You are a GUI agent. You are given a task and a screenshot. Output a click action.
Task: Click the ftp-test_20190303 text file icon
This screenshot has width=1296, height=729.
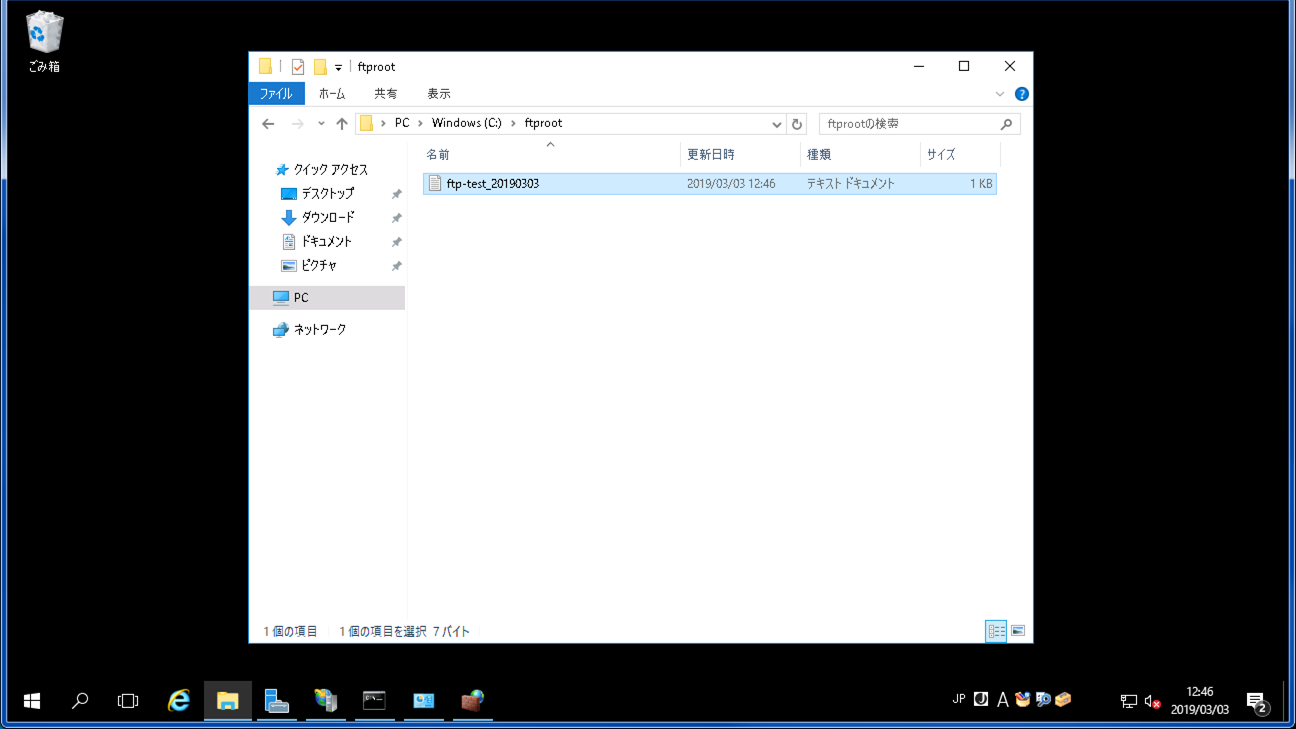click(434, 184)
